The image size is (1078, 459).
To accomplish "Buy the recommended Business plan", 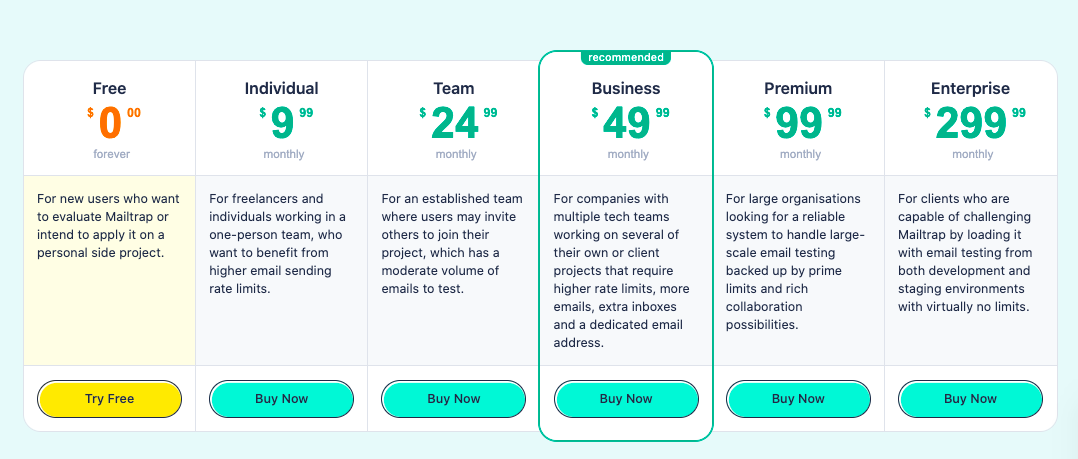I will click(626, 399).
